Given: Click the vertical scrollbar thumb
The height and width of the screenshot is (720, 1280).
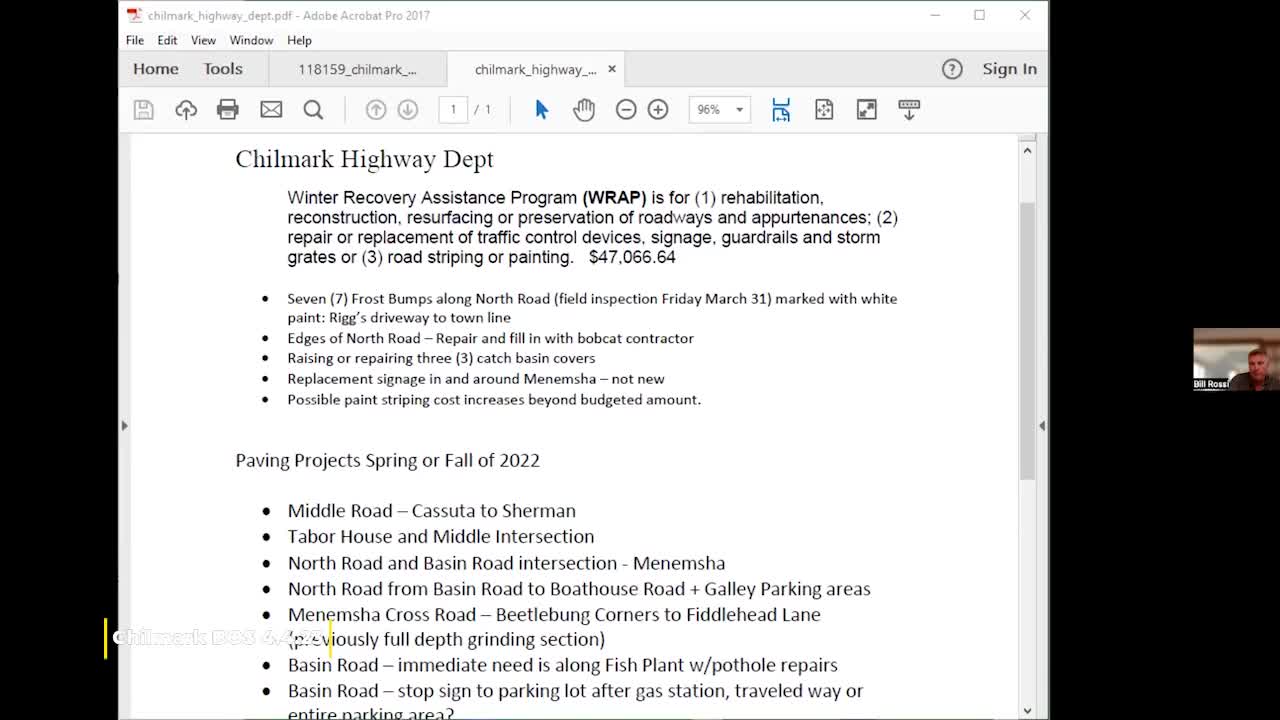Looking at the screenshot, I should (x=1027, y=340).
